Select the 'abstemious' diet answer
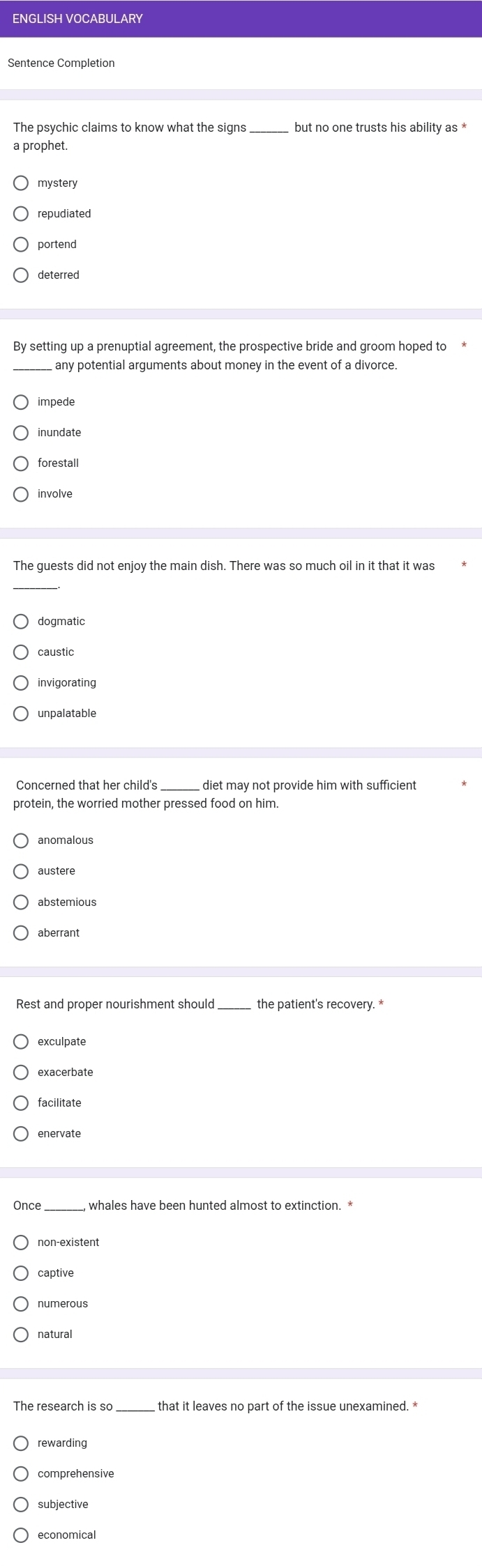This screenshot has height=1568, width=482. (22, 902)
